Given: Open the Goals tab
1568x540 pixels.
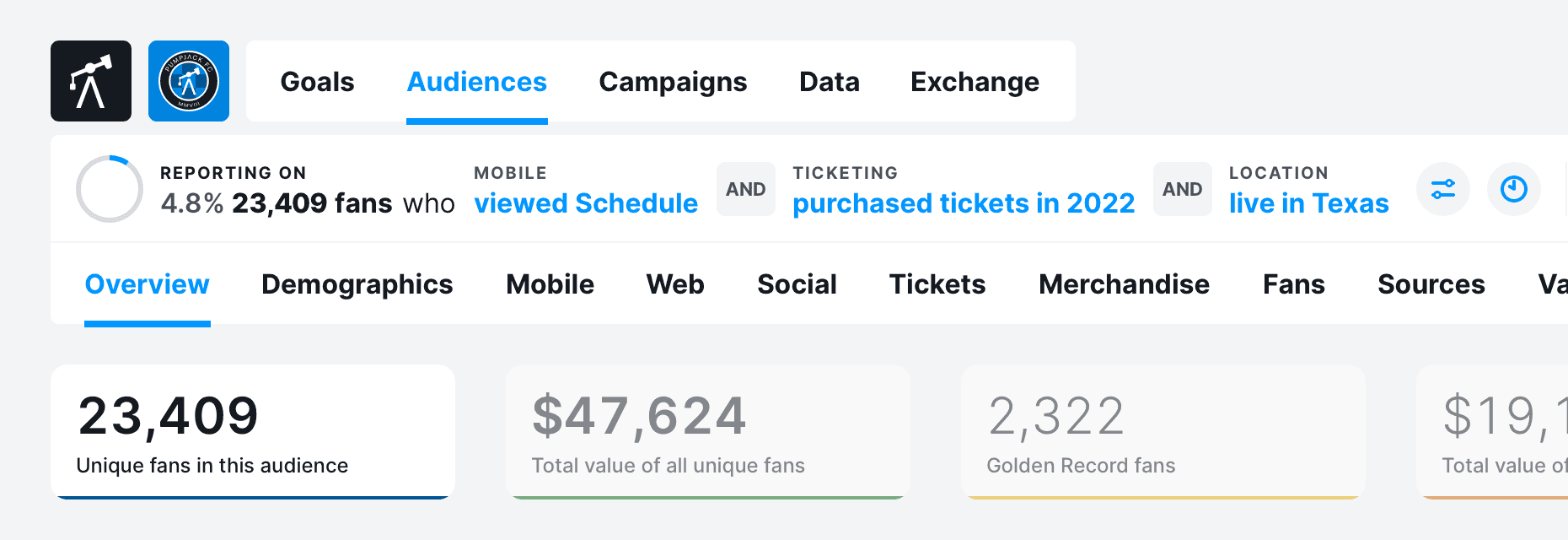Looking at the screenshot, I should (x=317, y=82).
